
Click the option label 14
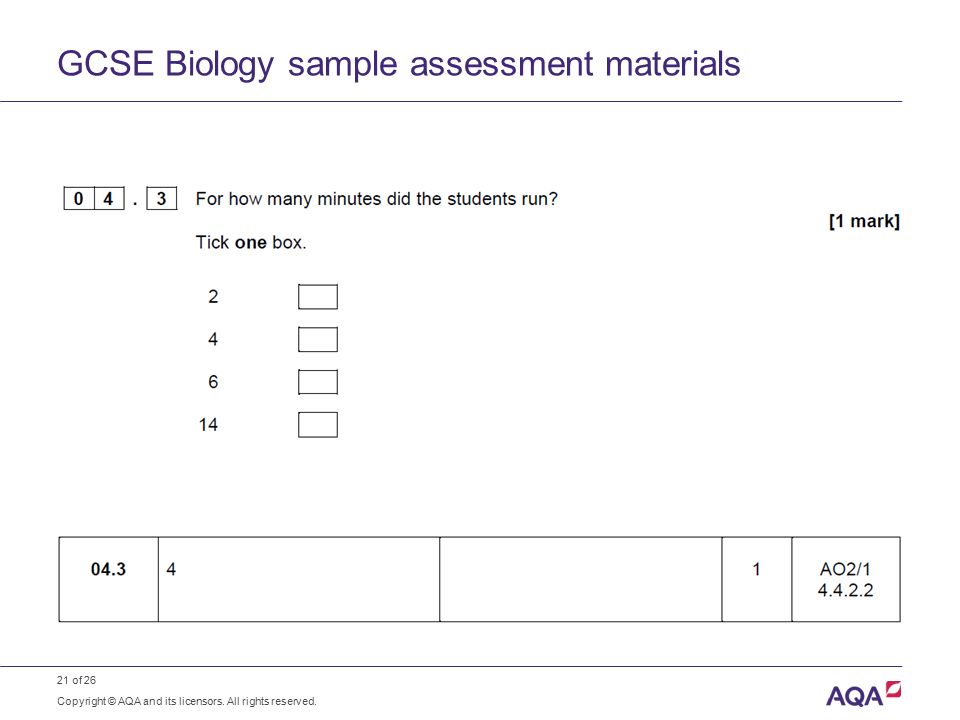[208, 425]
